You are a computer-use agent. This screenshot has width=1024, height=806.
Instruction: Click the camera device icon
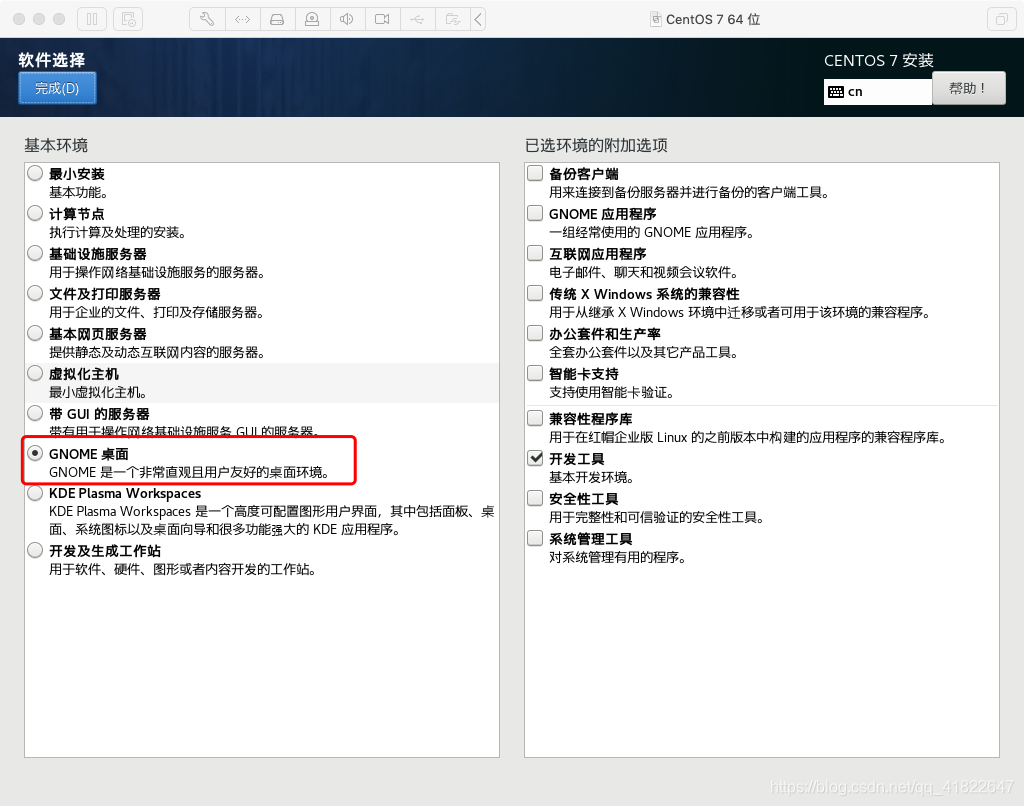pyautogui.click(x=382, y=19)
